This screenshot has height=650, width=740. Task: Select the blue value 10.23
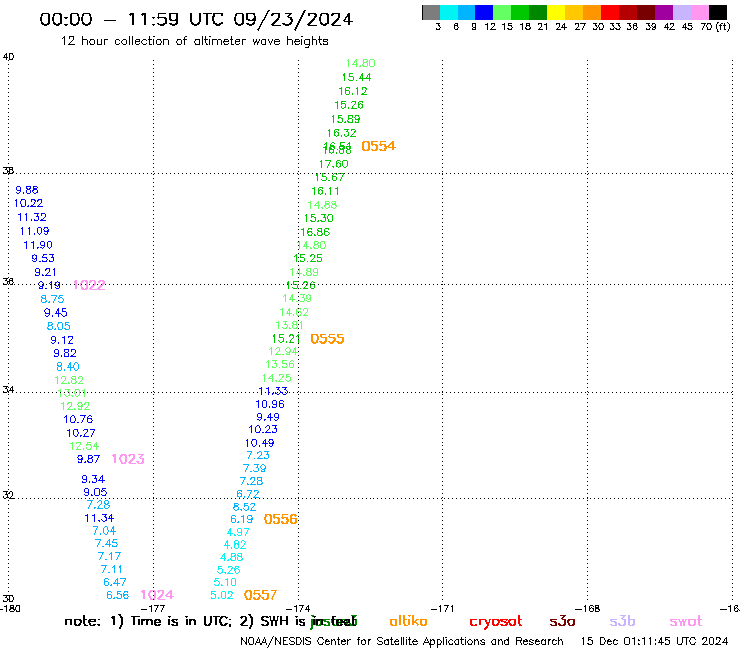(x=263, y=430)
